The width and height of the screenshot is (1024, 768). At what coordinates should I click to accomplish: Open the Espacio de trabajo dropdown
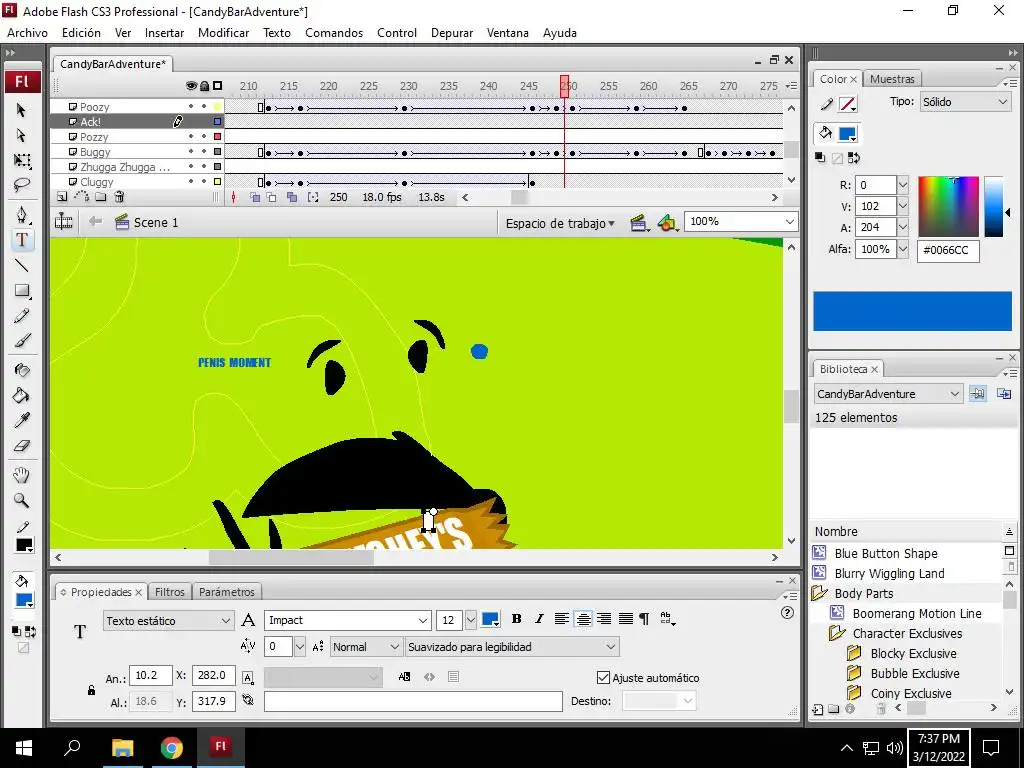pos(560,223)
